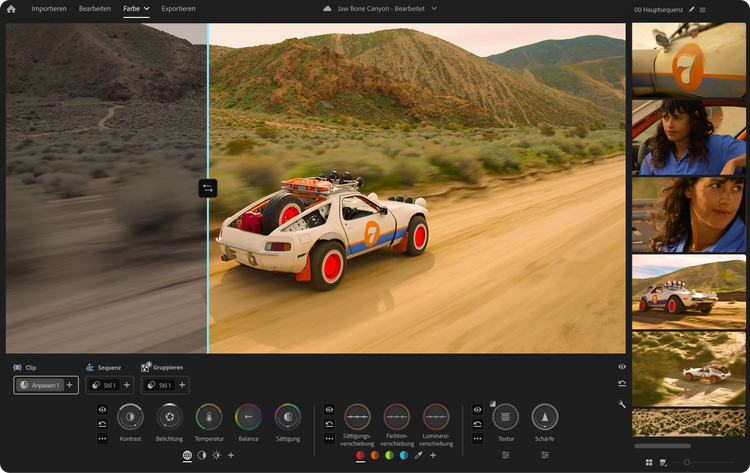This screenshot has height=473, width=750.
Task: Toggle visibility eye for color shift group
Action: (x=329, y=410)
